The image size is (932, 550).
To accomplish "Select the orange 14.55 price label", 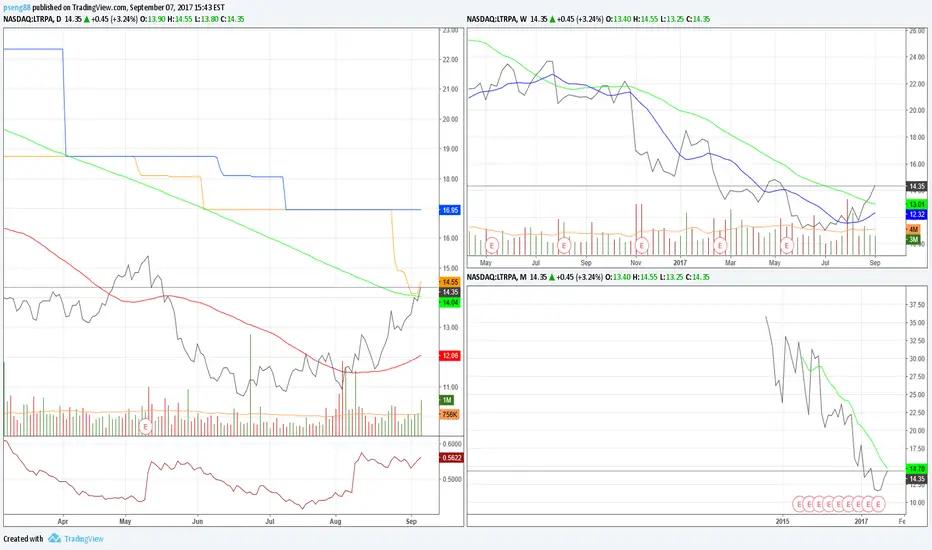I will [449, 282].
